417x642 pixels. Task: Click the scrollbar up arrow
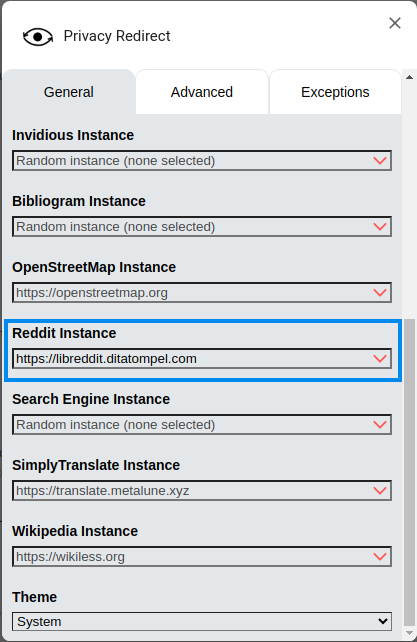(409, 77)
